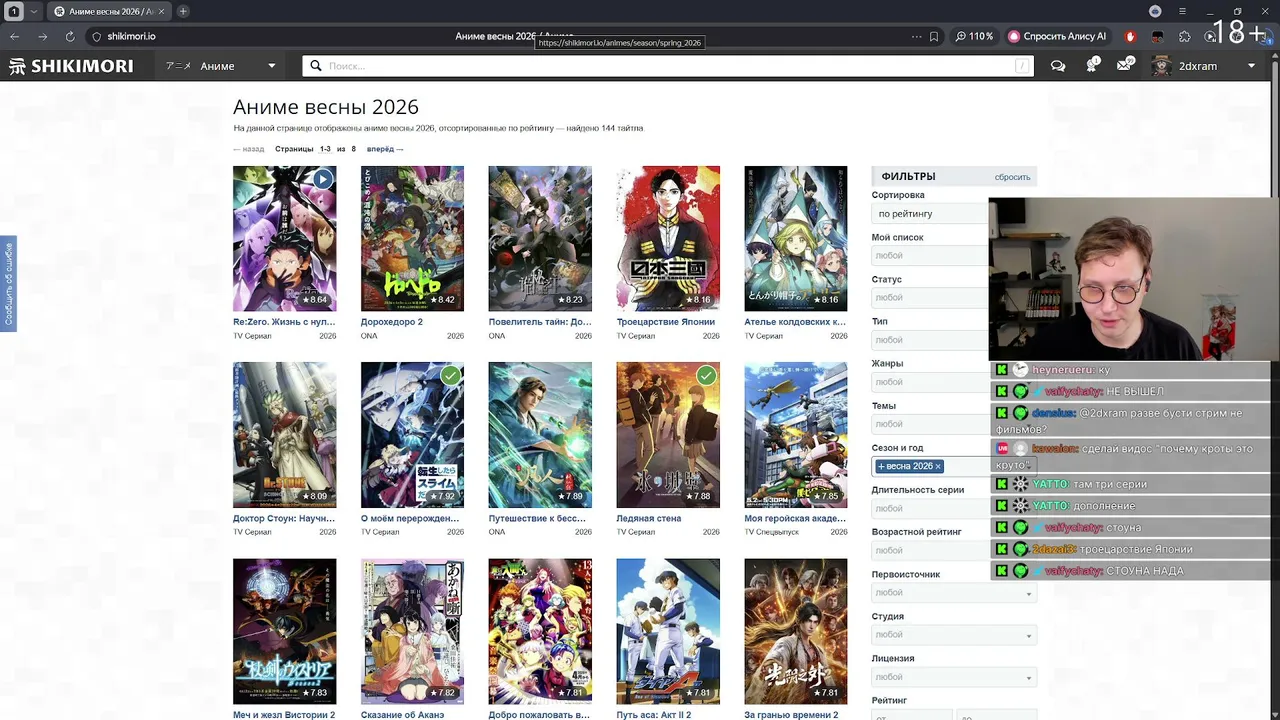Click the red hand adblock extension icon
1280x720 pixels.
pos(1131,36)
